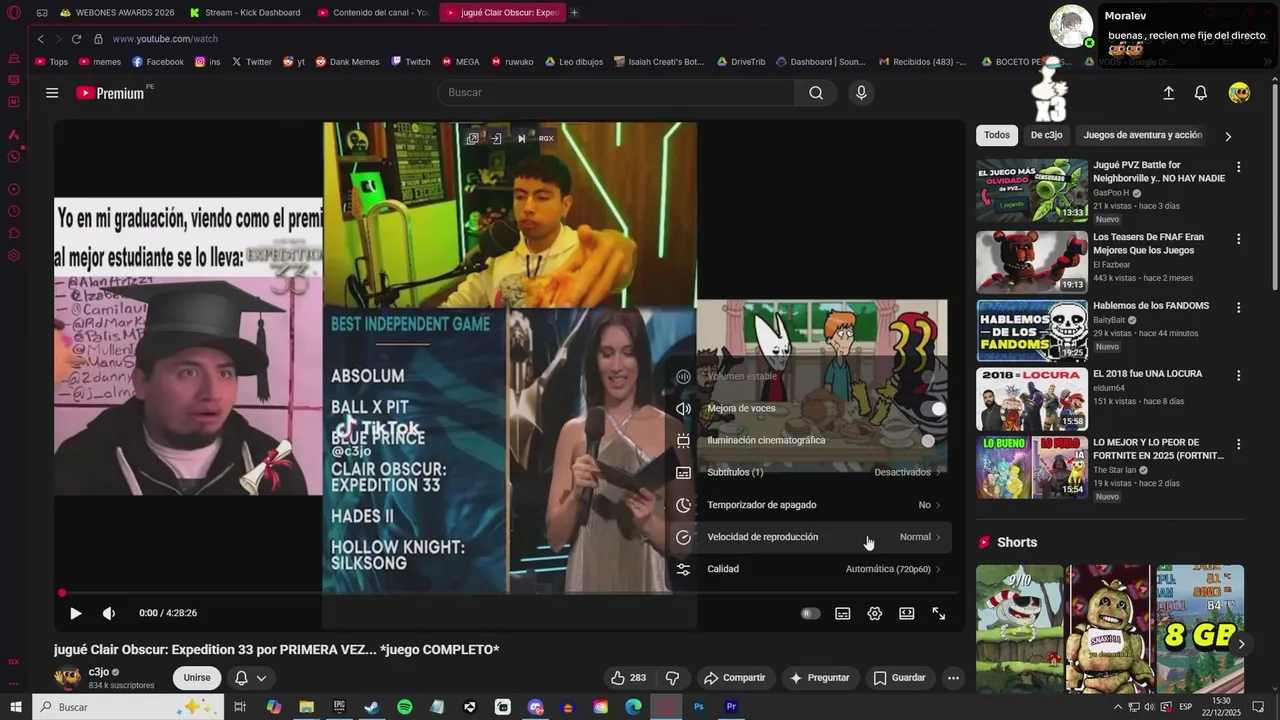Switch to WEBONES AWARDS 2026 tab
The width and height of the screenshot is (1280, 720).
tap(117, 13)
